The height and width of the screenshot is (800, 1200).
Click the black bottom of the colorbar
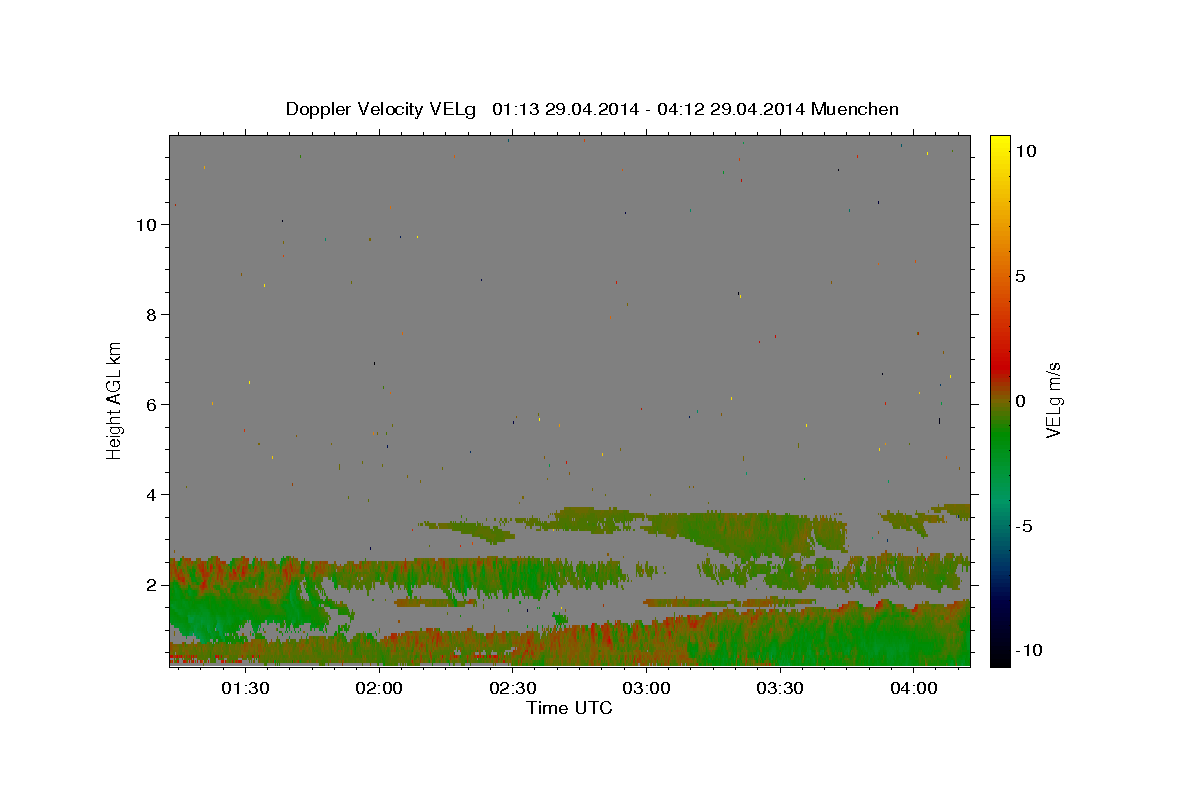pos(999,659)
